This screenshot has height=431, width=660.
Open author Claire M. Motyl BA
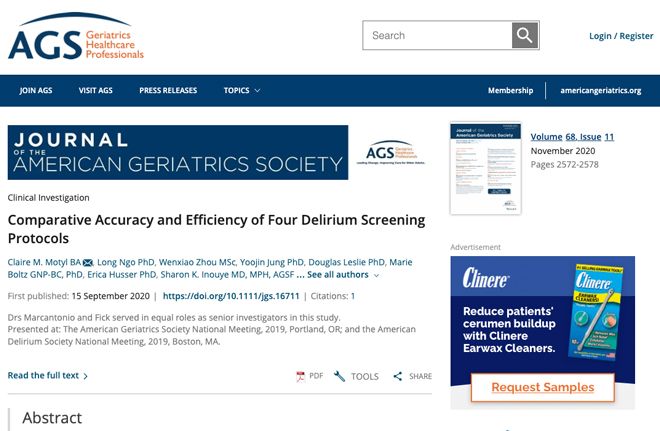coord(44,262)
